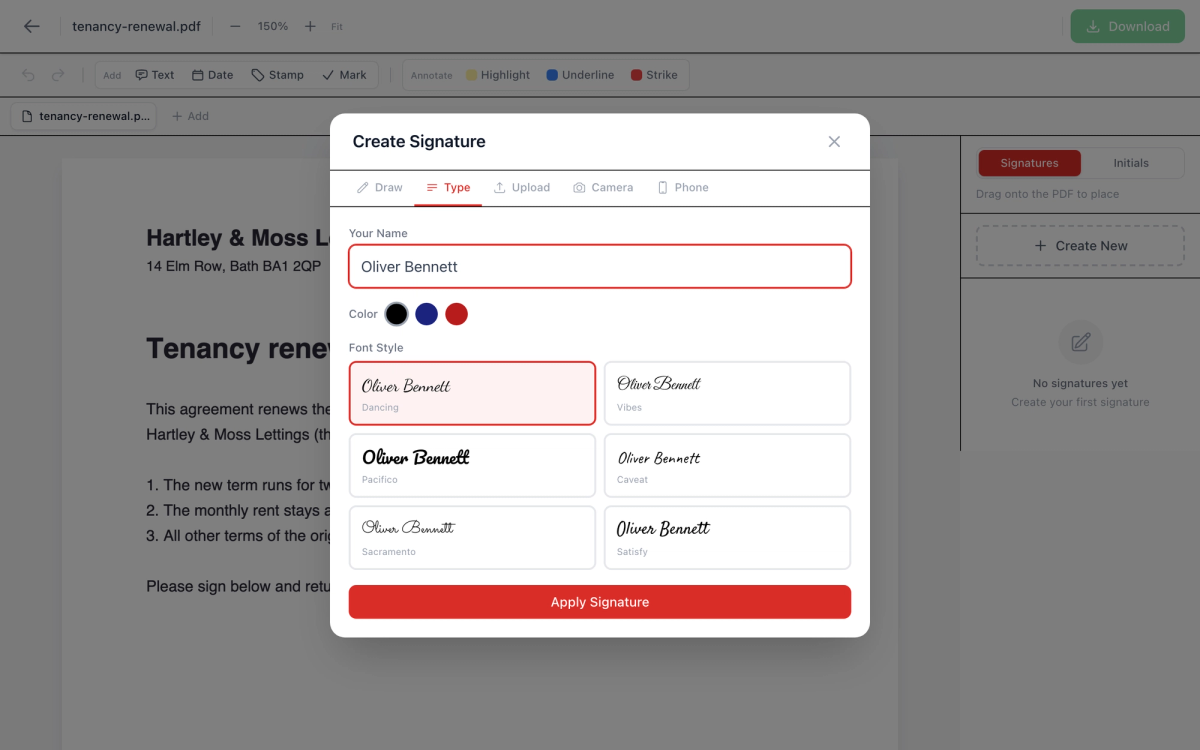
Task: Click the empty-state edit pencil icon
Action: [x=1080, y=343]
